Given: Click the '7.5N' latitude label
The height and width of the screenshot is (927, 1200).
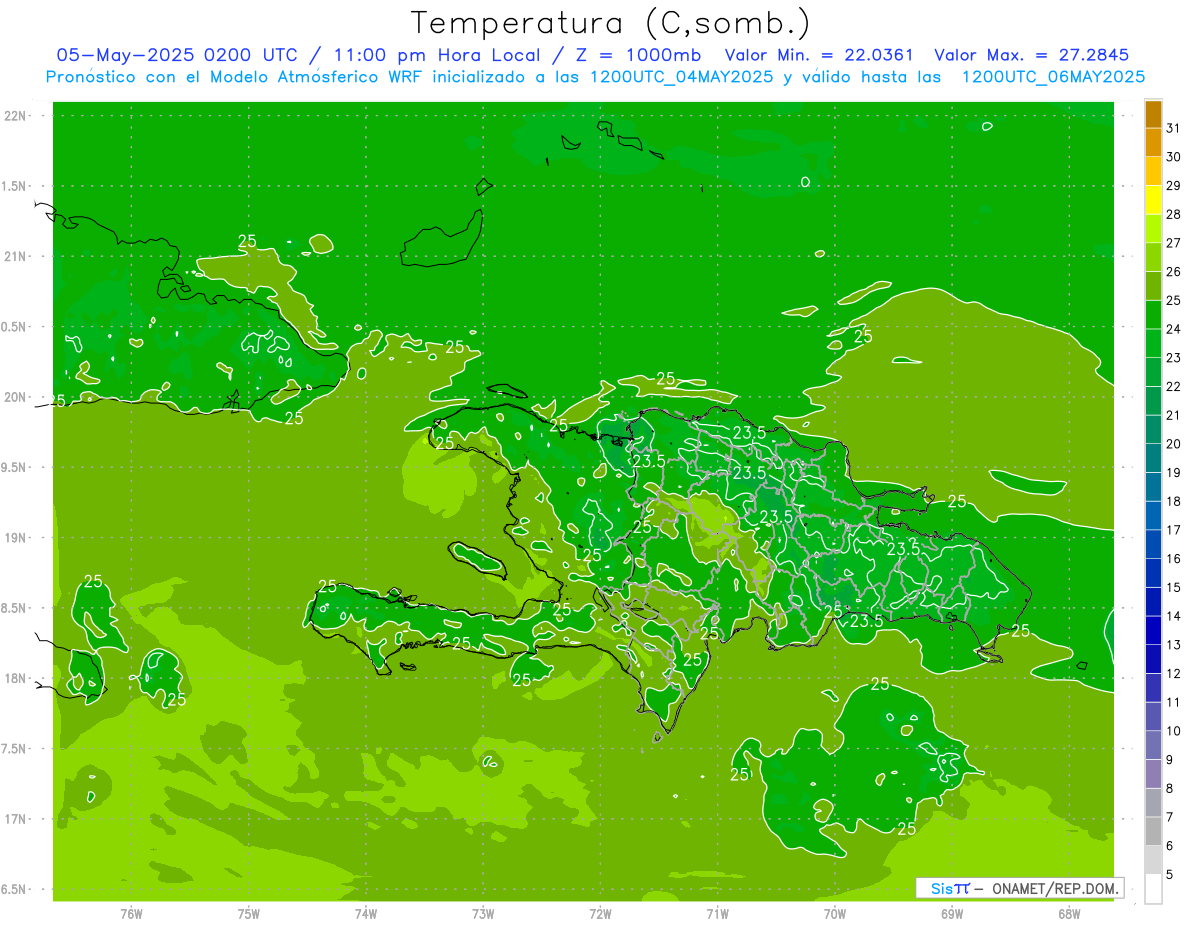Looking at the screenshot, I should pyautogui.click(x=15, y=750).
